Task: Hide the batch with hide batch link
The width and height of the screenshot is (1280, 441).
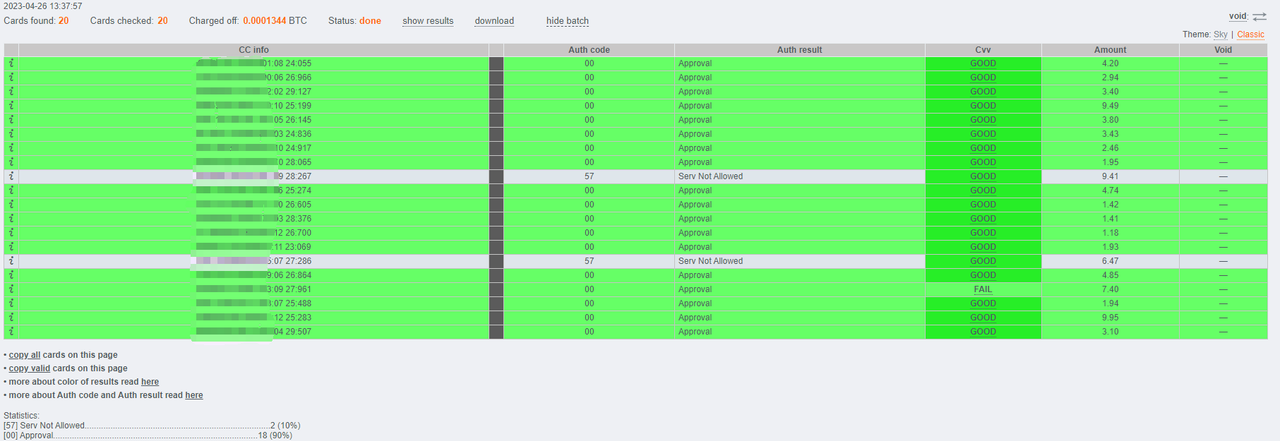Action: coord(568,21)
